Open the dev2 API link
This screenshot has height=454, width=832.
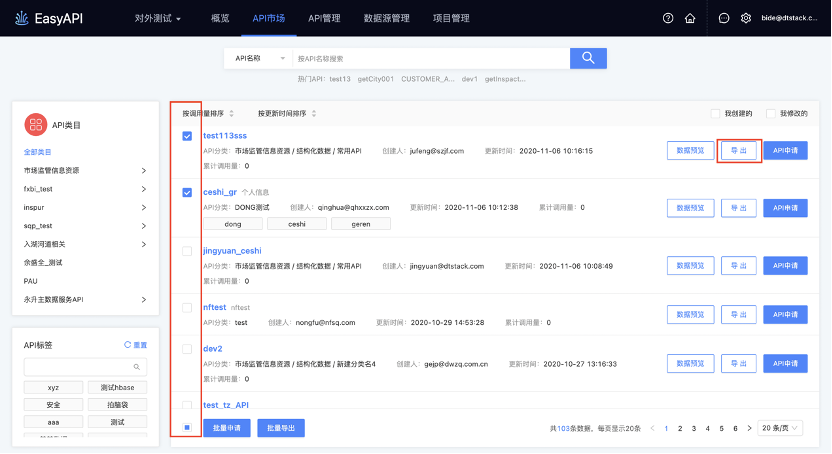click(x=213, y=349)
